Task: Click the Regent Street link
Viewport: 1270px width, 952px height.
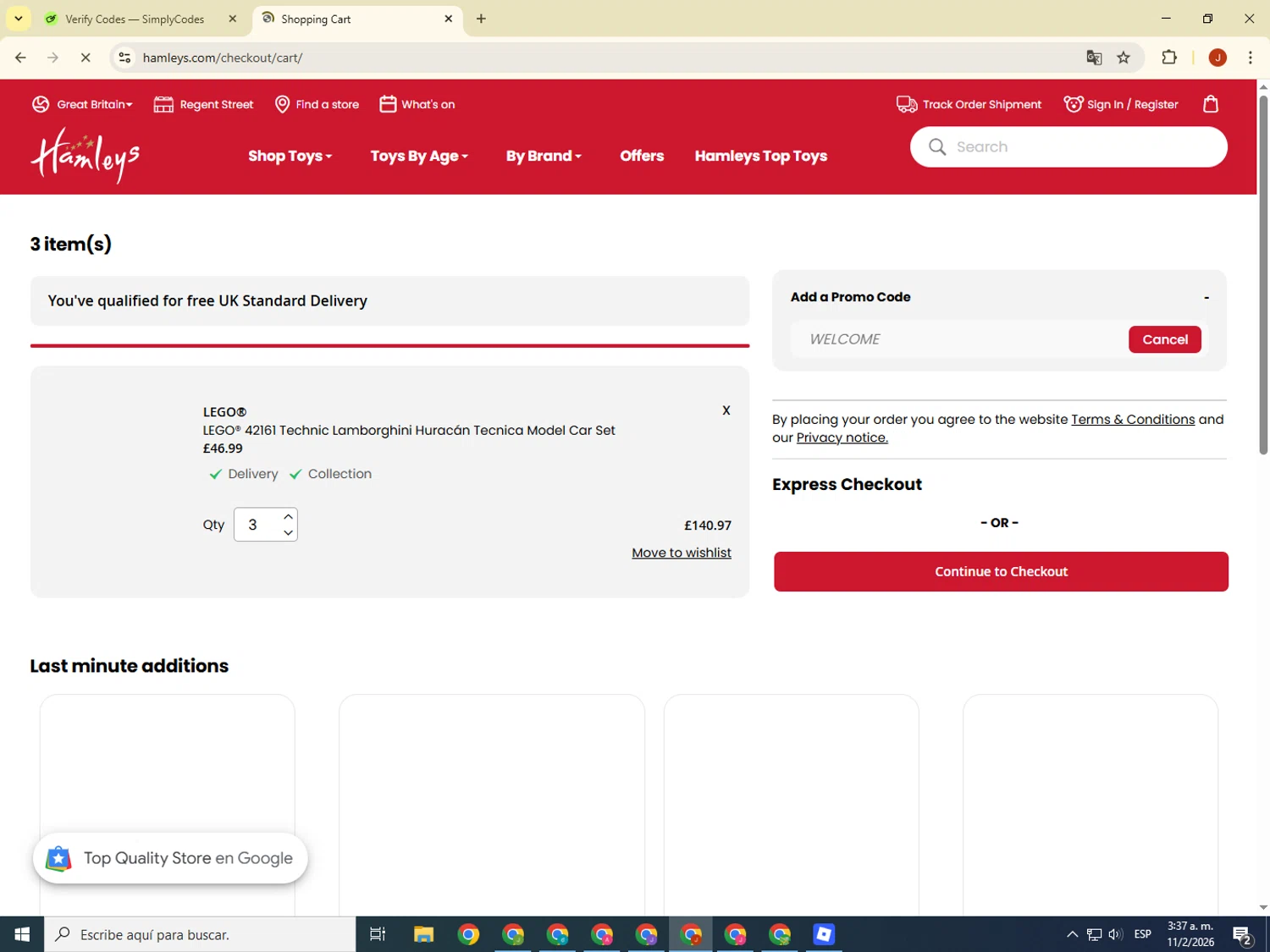Action: click(x=217, y=104)
